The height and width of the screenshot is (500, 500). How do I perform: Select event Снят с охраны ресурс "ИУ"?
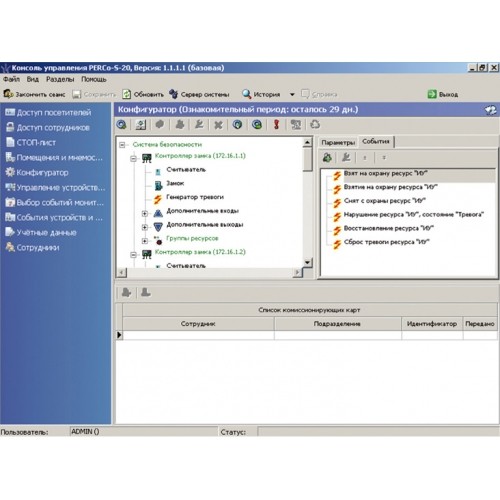pos(385,201)
